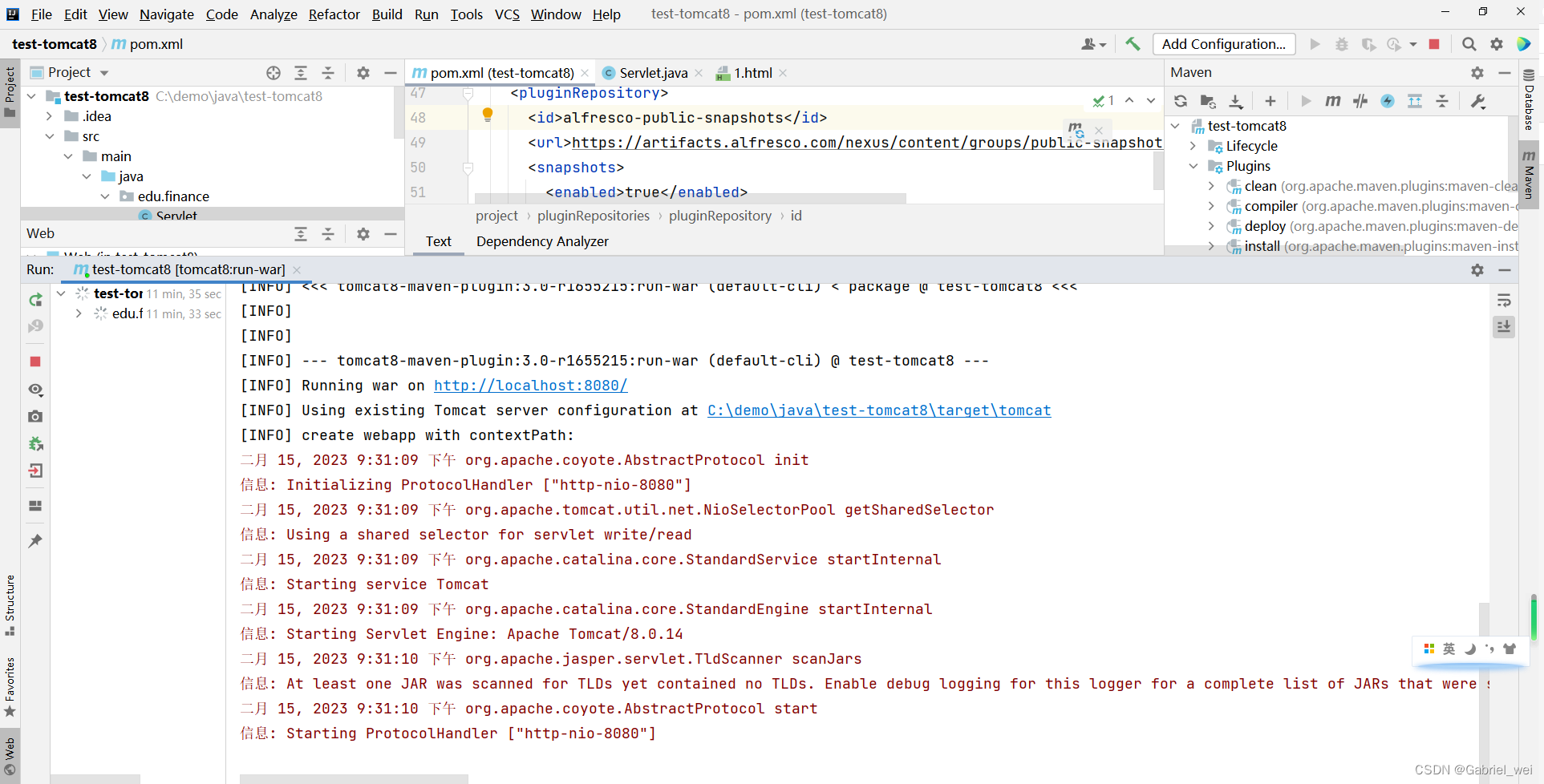This screenshot has height=784, width=1544.
Task: Open the Build menu
Action: coord(387,14)
